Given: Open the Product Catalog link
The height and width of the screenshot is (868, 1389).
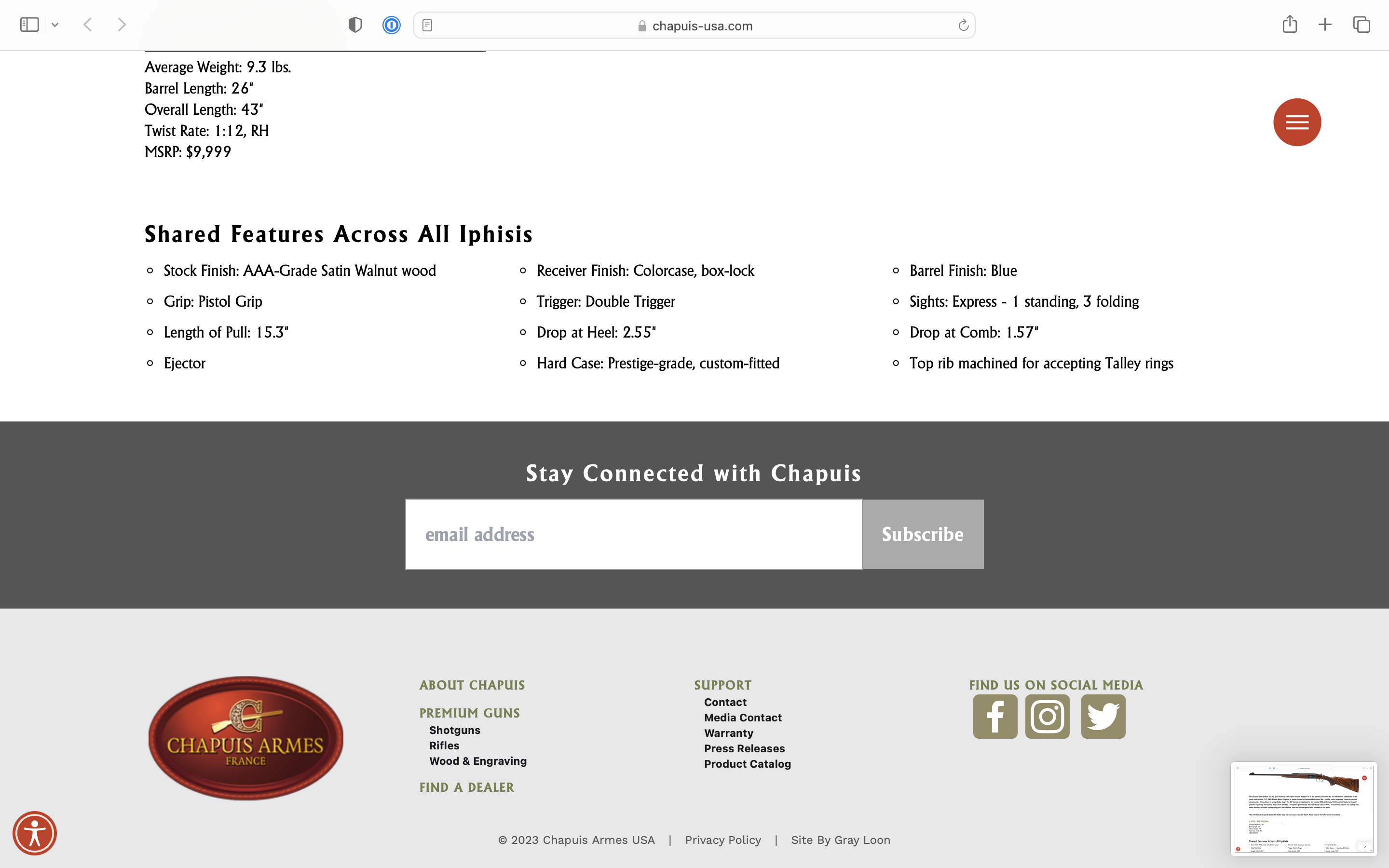Looking at the screenshot, I should point(747,764).
